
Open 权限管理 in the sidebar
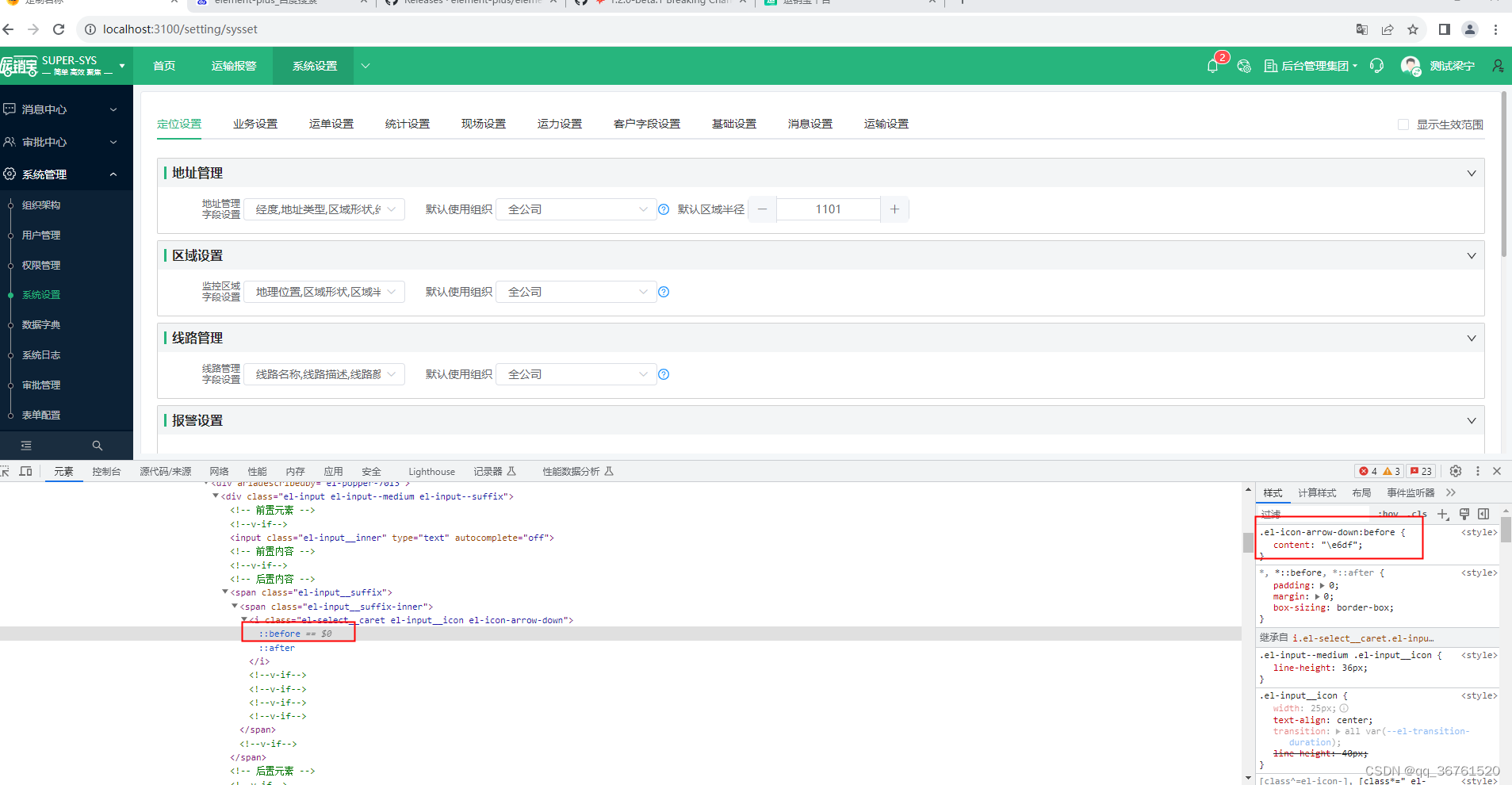[x=41, y=265]
